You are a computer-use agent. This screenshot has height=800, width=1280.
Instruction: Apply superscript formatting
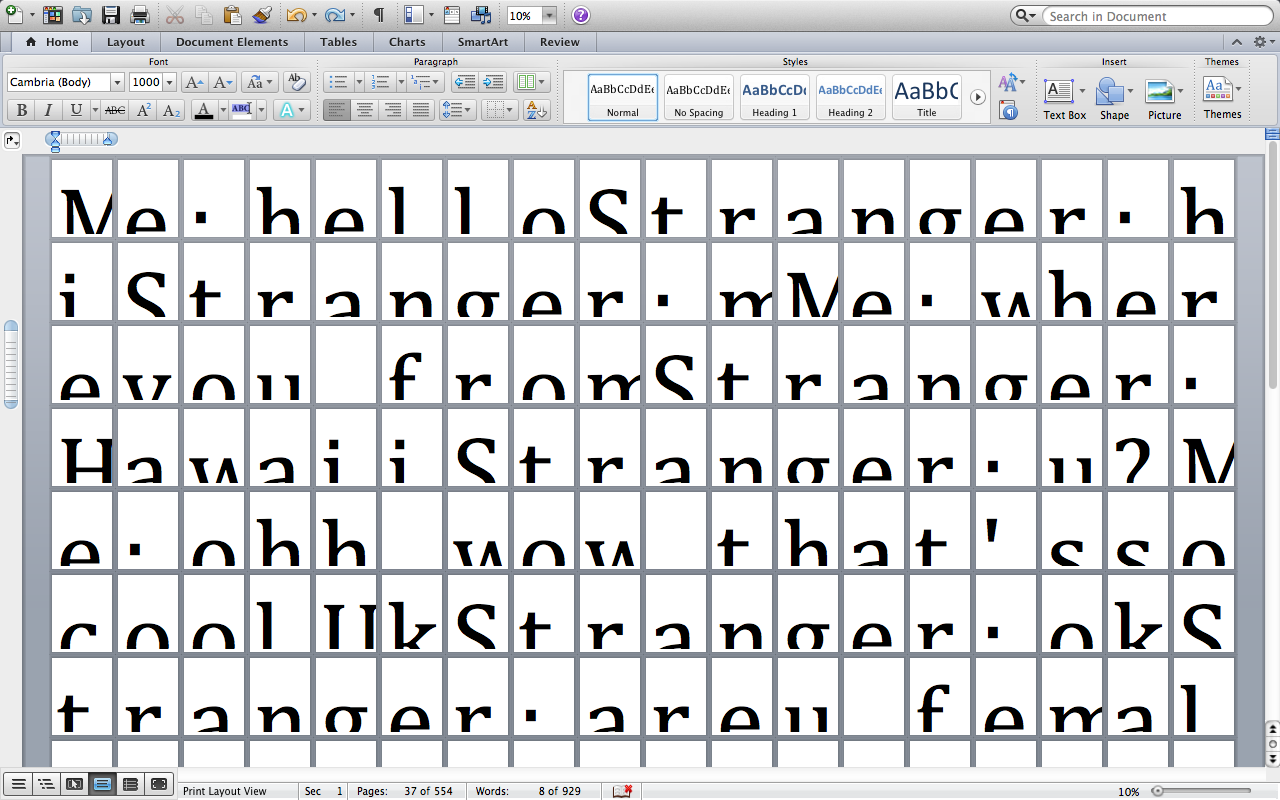[x=144, y=110]
